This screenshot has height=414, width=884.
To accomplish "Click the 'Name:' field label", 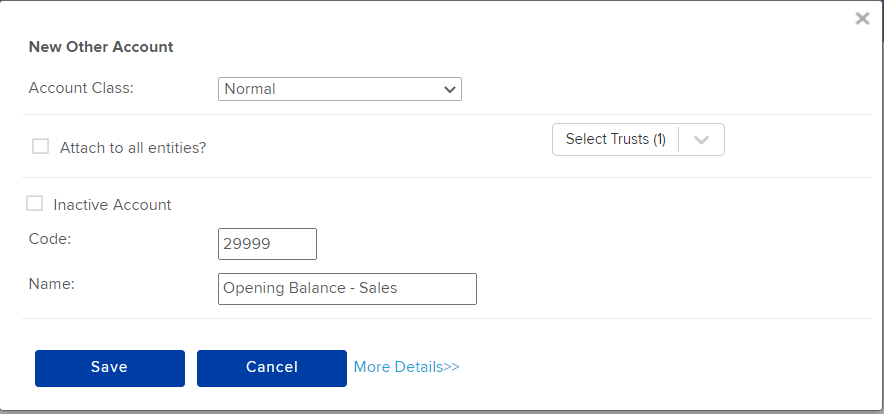I will coord(51,284).
